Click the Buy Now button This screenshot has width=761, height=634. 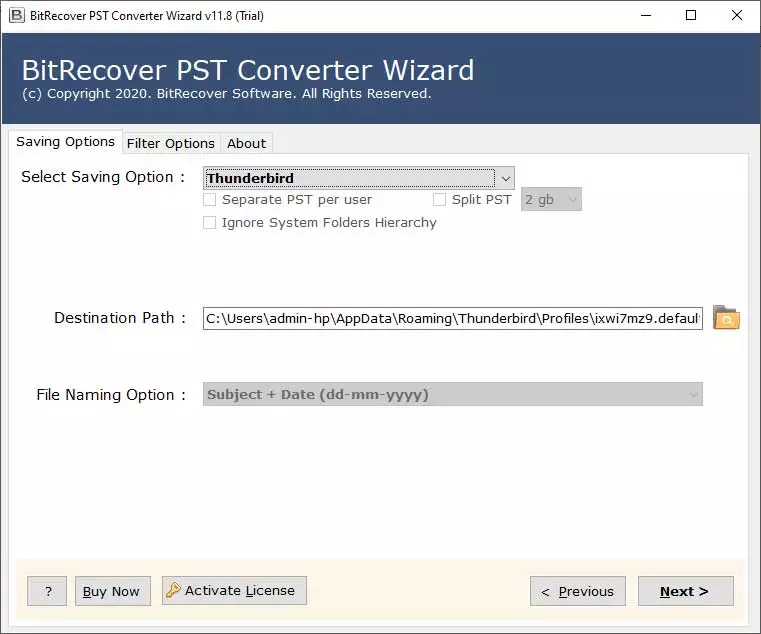pyautogui.click(x=113, y=591)
